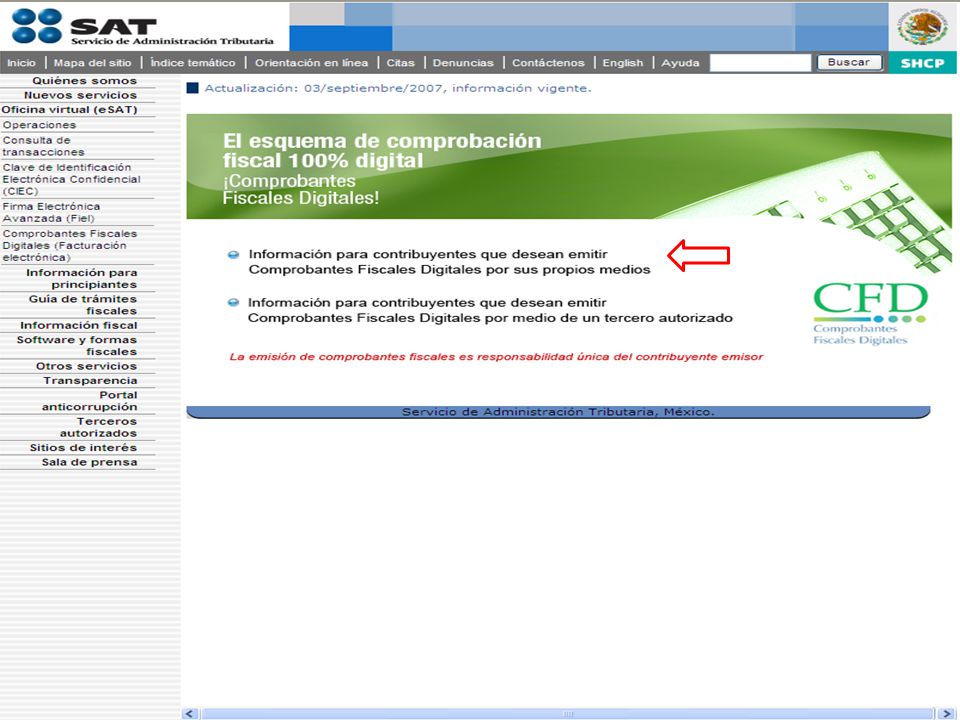
Task: Click the horizontal scrollbar right arrow
Action: [x=947, y=714]
